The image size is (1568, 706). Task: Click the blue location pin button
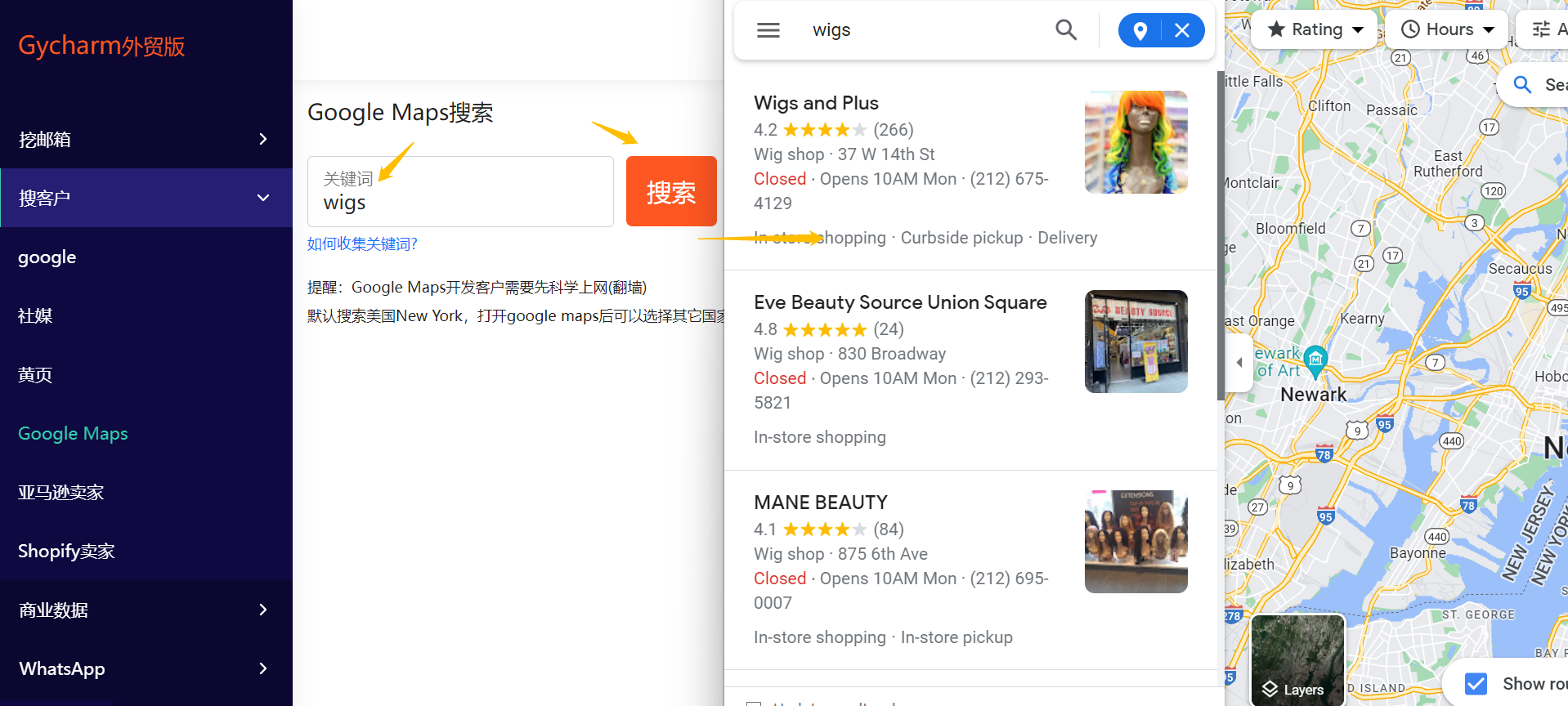tap(1140, 30)
